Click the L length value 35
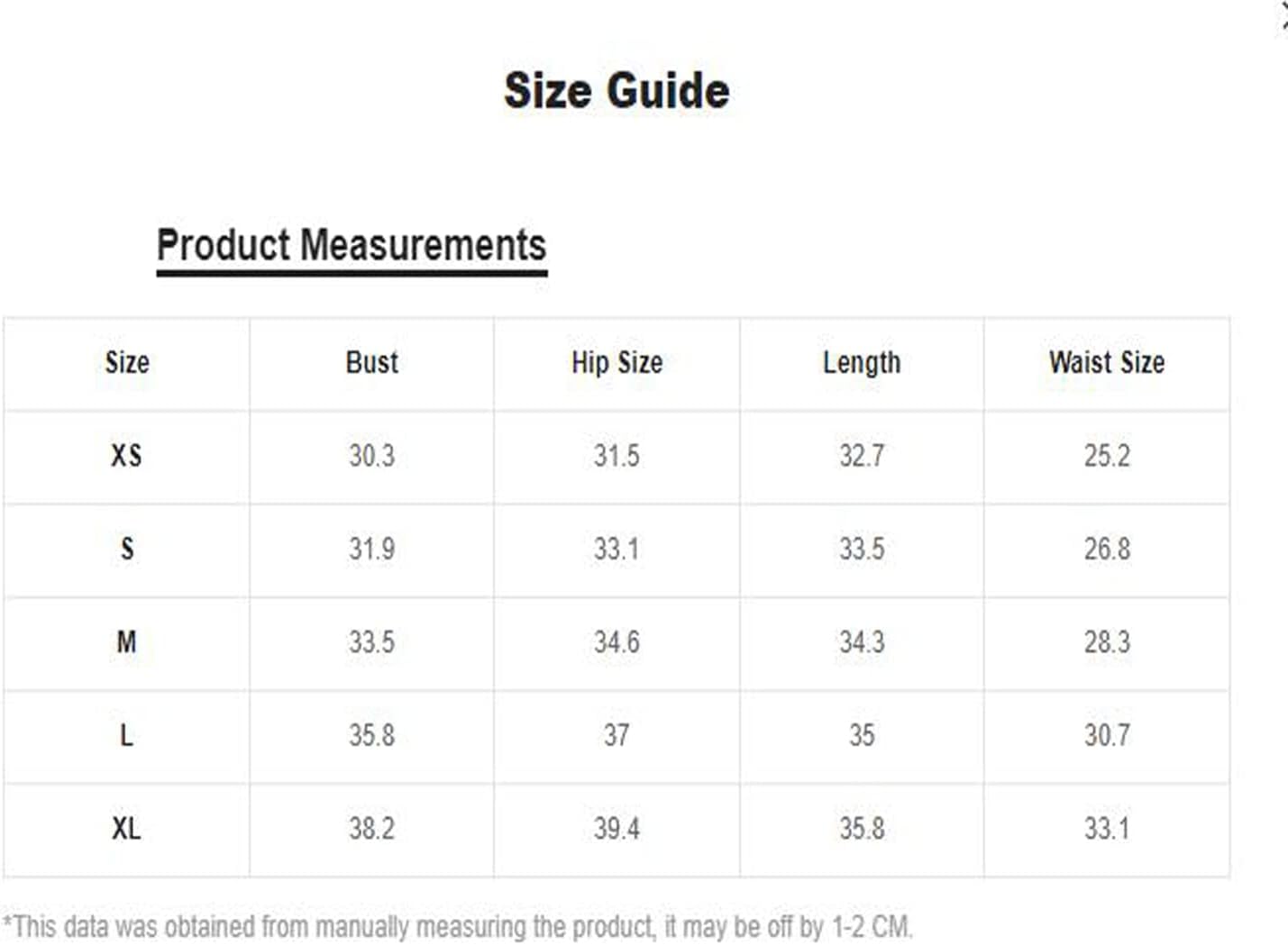1288x945 pixels. [862, 735]
